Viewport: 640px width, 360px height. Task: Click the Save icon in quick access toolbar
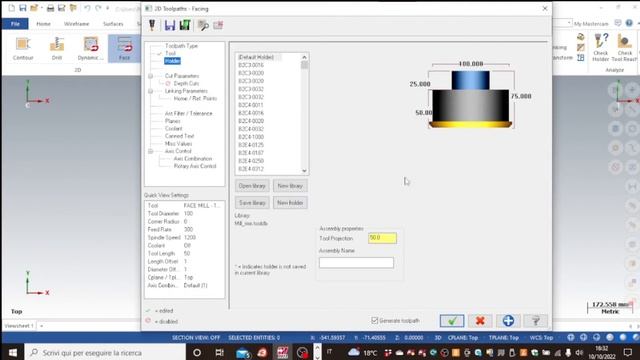[22, 8]
